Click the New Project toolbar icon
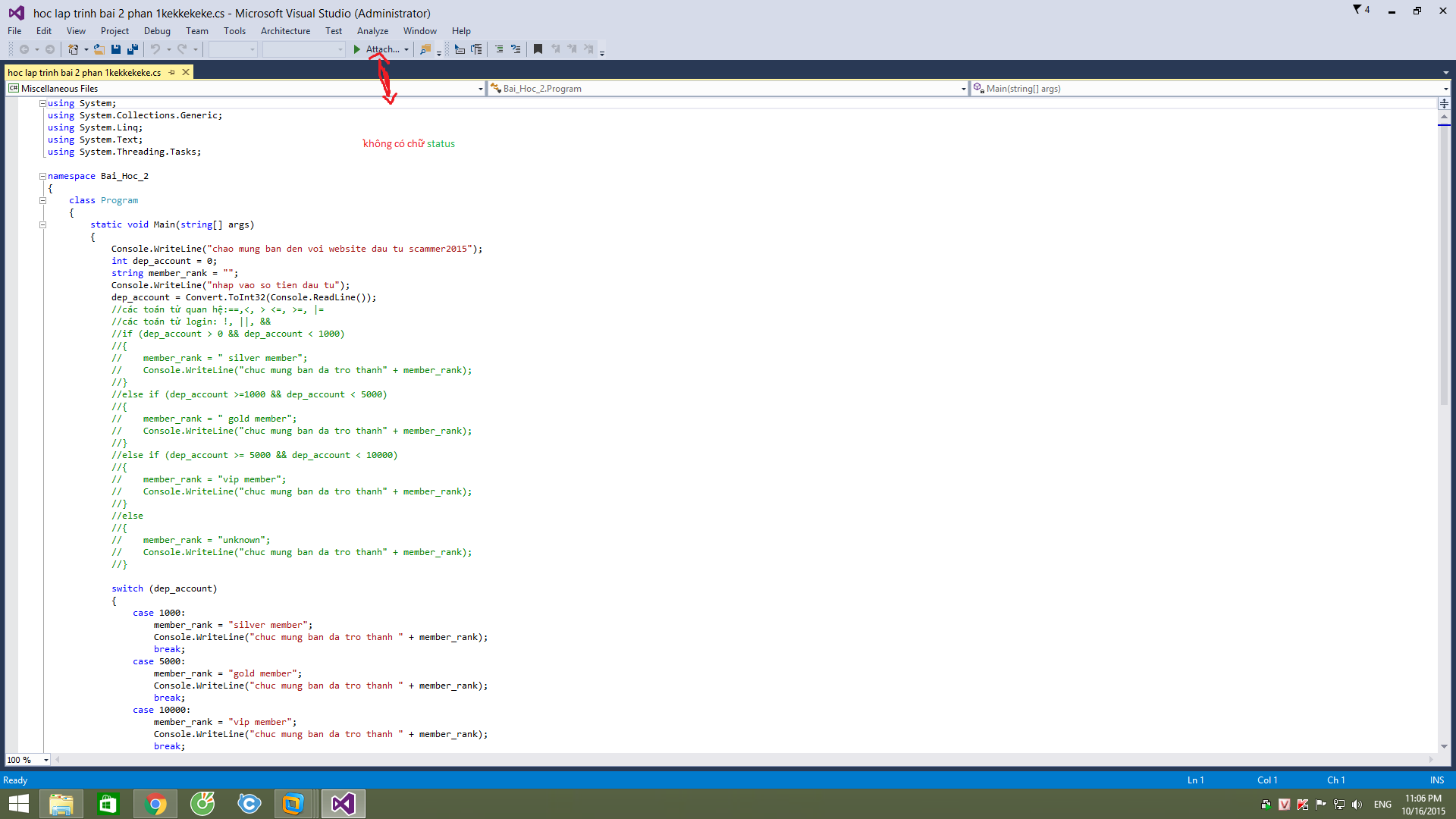 point(73,49)
